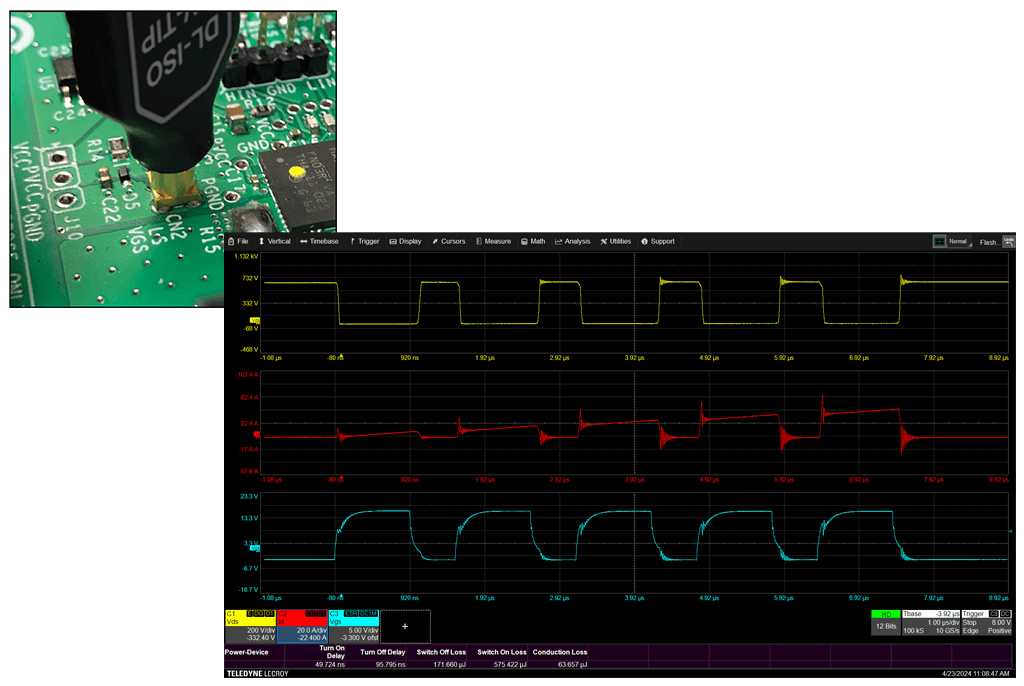This screenshot has width=1024, height=686.
Task: Open the Support menu
Action: click(x=658, y=241)
